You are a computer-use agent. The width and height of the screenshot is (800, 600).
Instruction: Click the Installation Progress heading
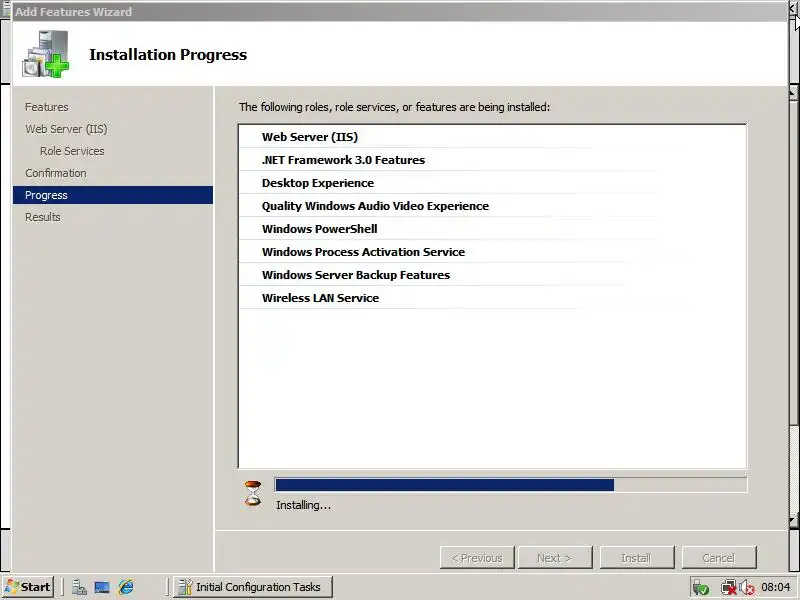pos(168,55)
